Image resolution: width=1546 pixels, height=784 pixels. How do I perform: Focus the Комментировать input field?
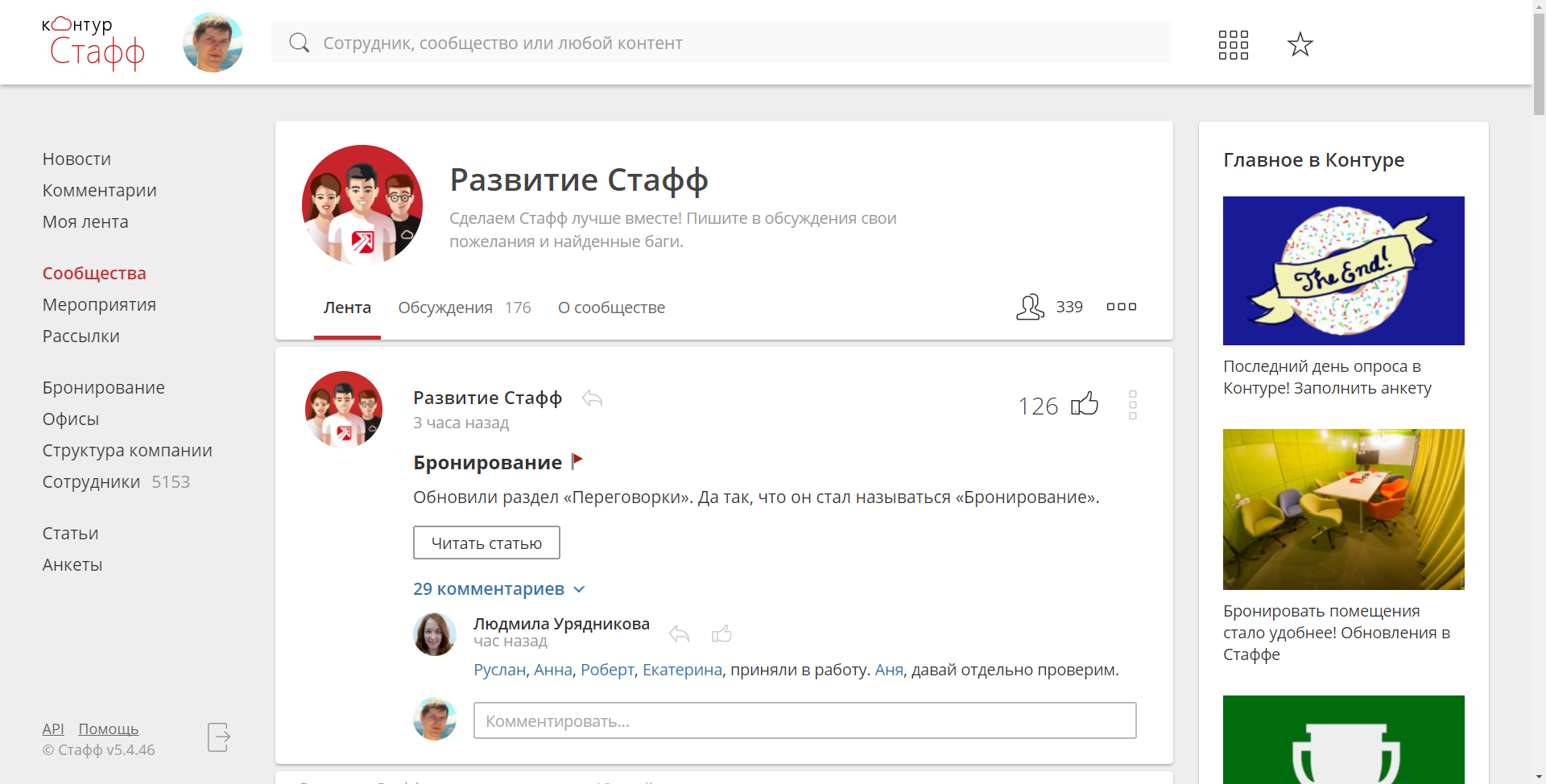point(804,720)
